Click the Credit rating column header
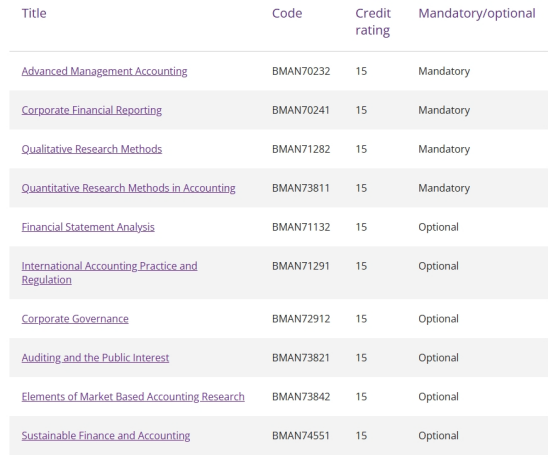 373,22
